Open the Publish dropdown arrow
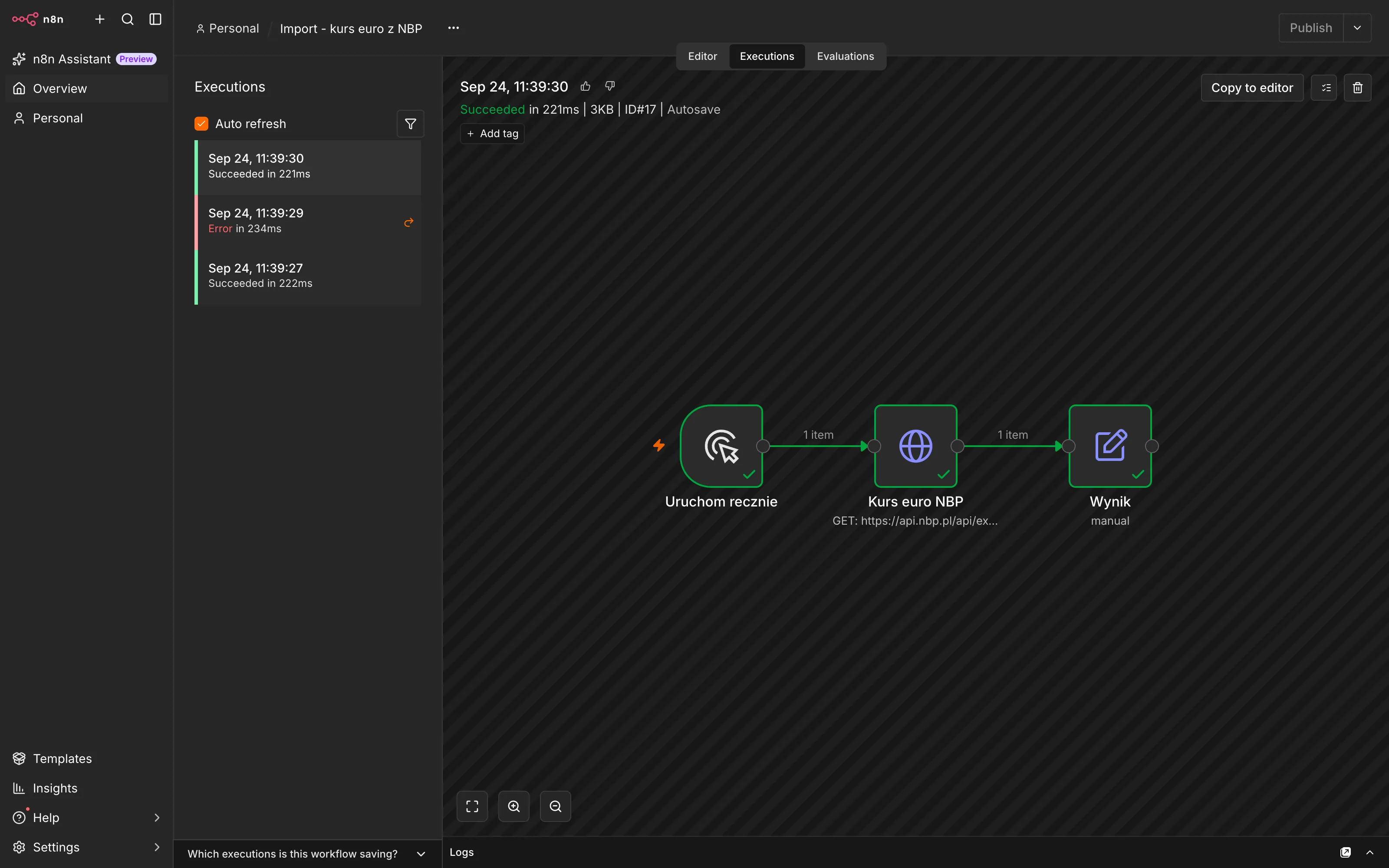Image resolution: width=1389 pixels, height=868 pixels. [1357, 27]
